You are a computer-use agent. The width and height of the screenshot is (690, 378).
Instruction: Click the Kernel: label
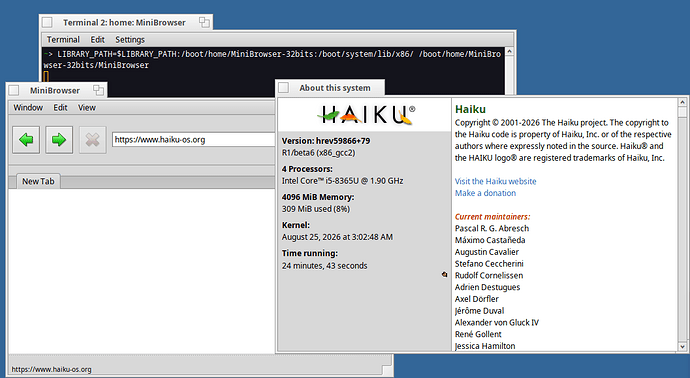296,225
